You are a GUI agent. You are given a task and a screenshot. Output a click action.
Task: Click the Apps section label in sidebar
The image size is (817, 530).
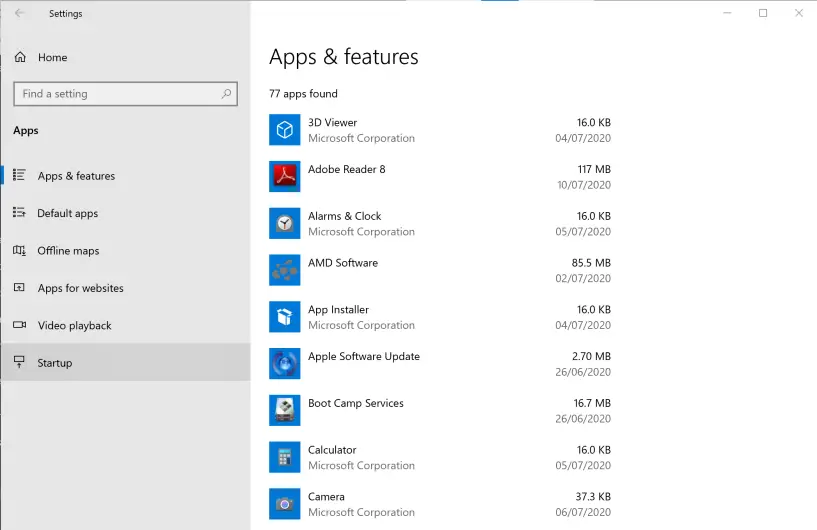click(x=26, y=130)
